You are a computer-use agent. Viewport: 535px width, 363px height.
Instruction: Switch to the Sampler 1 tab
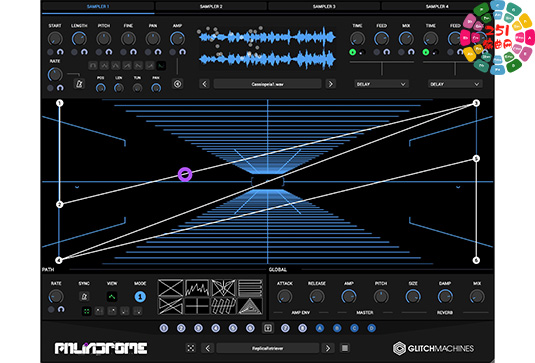tap(98, 6)
